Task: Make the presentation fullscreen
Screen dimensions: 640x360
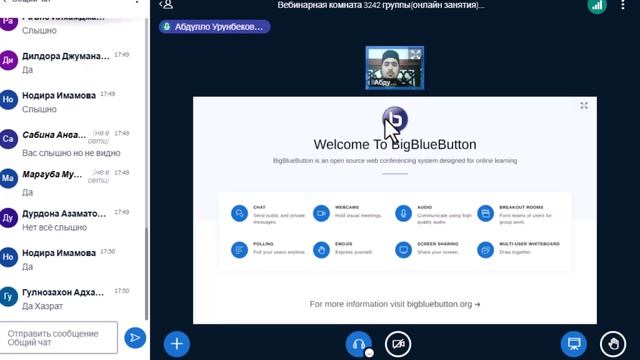Action: coord(584,106)
